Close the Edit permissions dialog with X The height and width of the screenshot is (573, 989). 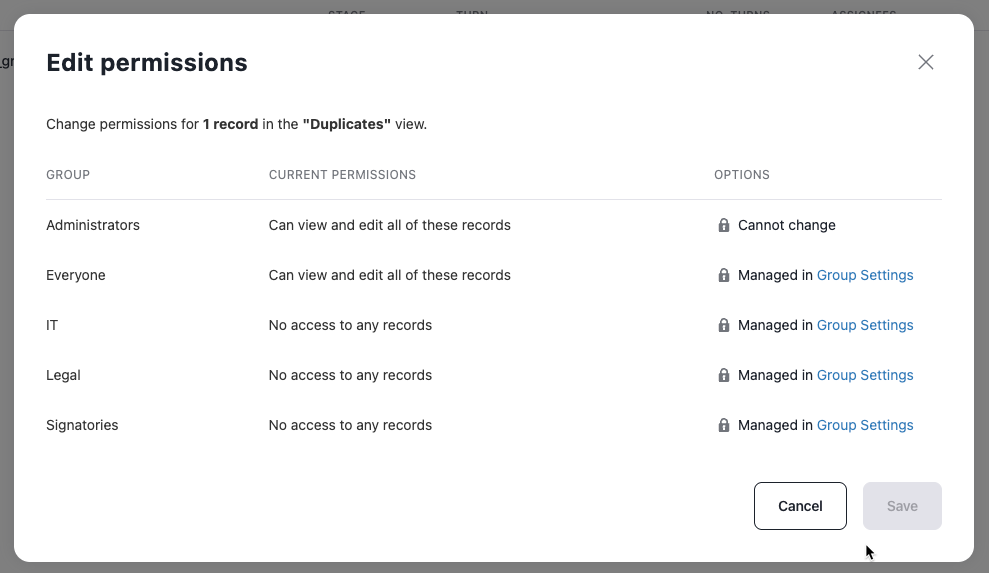[x=926, y=62]
